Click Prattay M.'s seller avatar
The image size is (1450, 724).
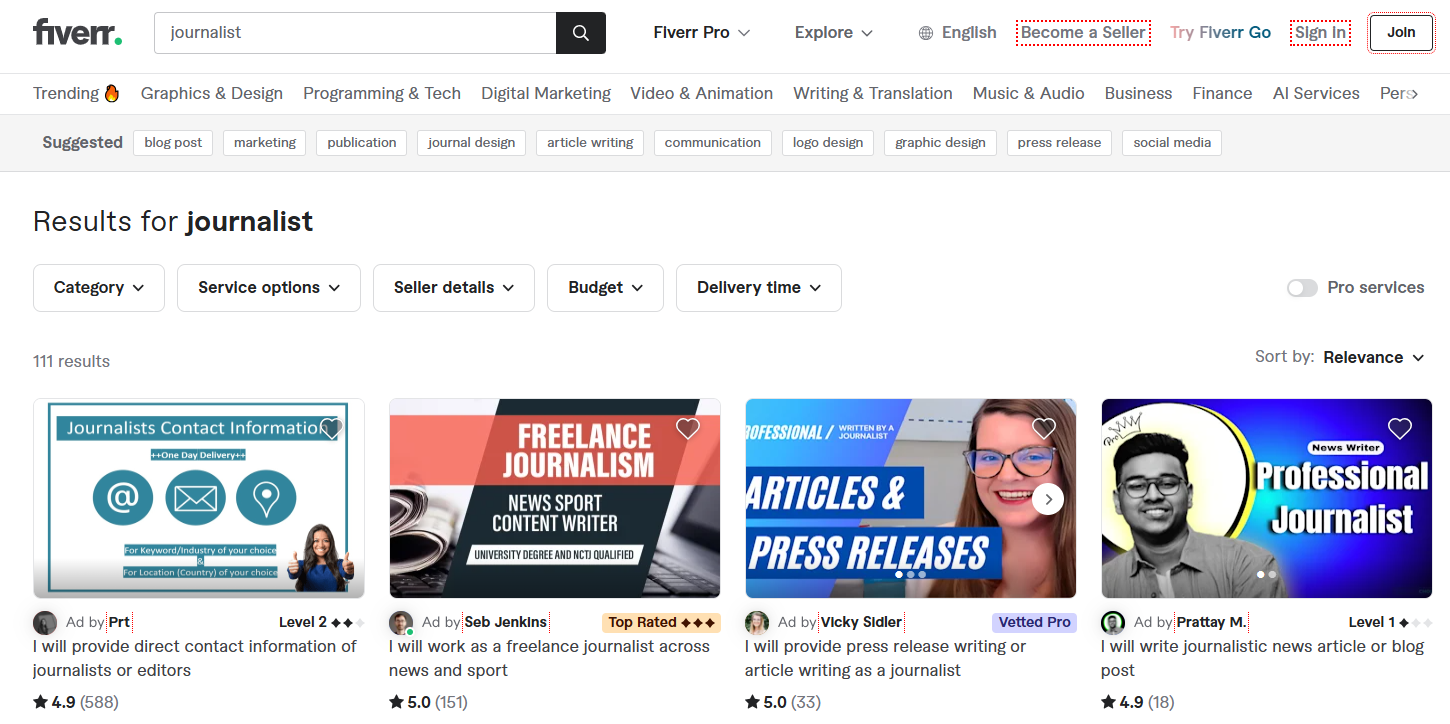click(x=1112, y=622)
